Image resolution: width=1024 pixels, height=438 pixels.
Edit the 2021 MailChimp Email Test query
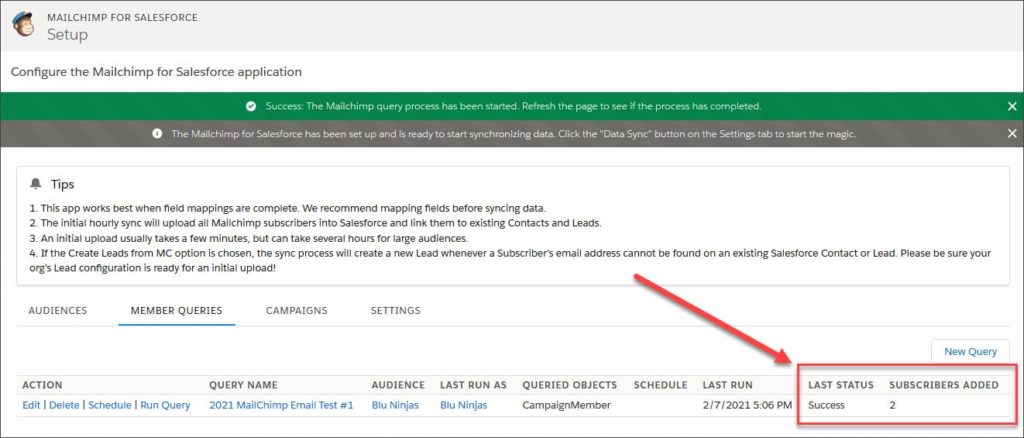pos(31,405)
